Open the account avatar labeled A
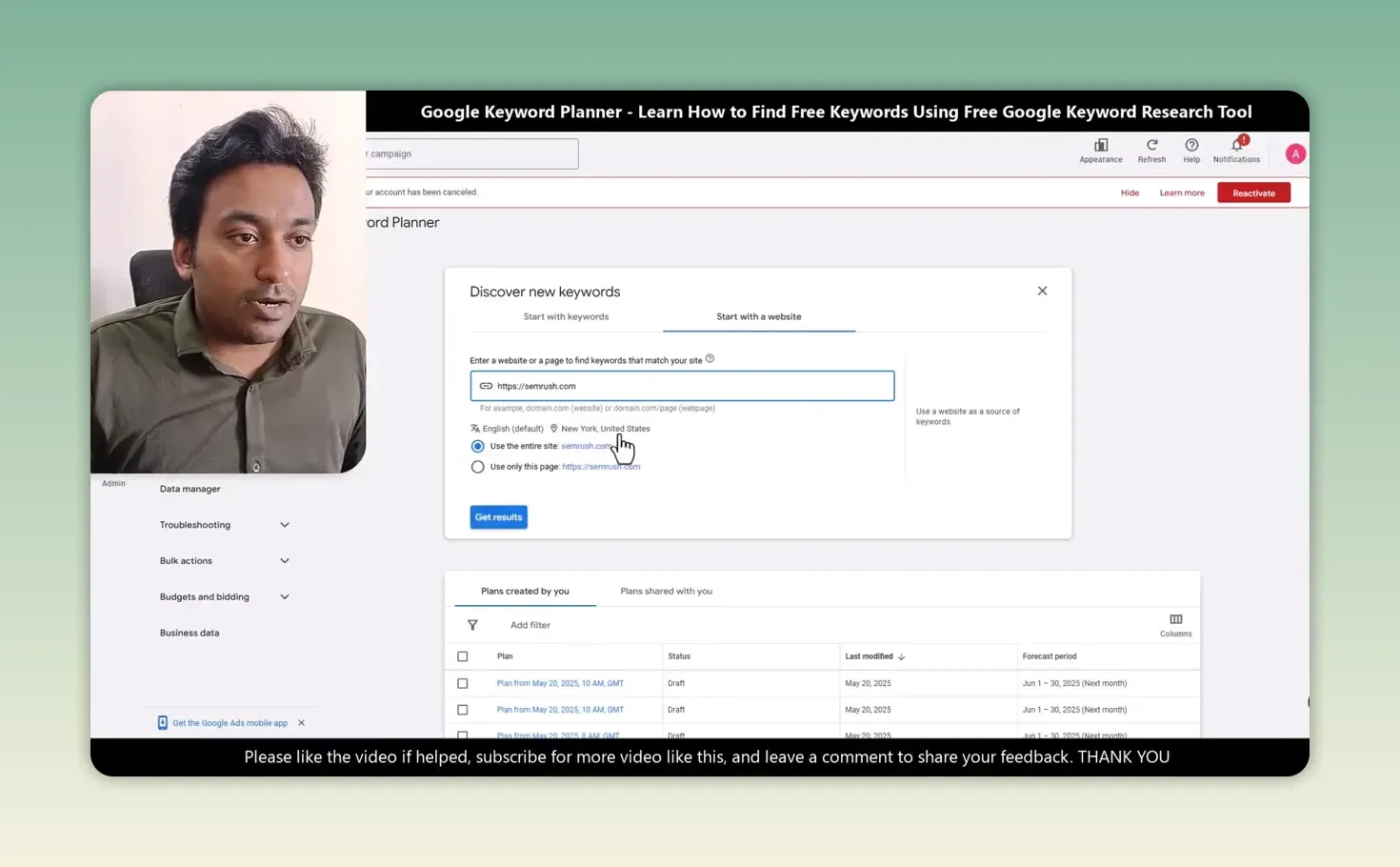This screenshot has width=1400, height=867. pyautogui.click(x=1295, y=153)
